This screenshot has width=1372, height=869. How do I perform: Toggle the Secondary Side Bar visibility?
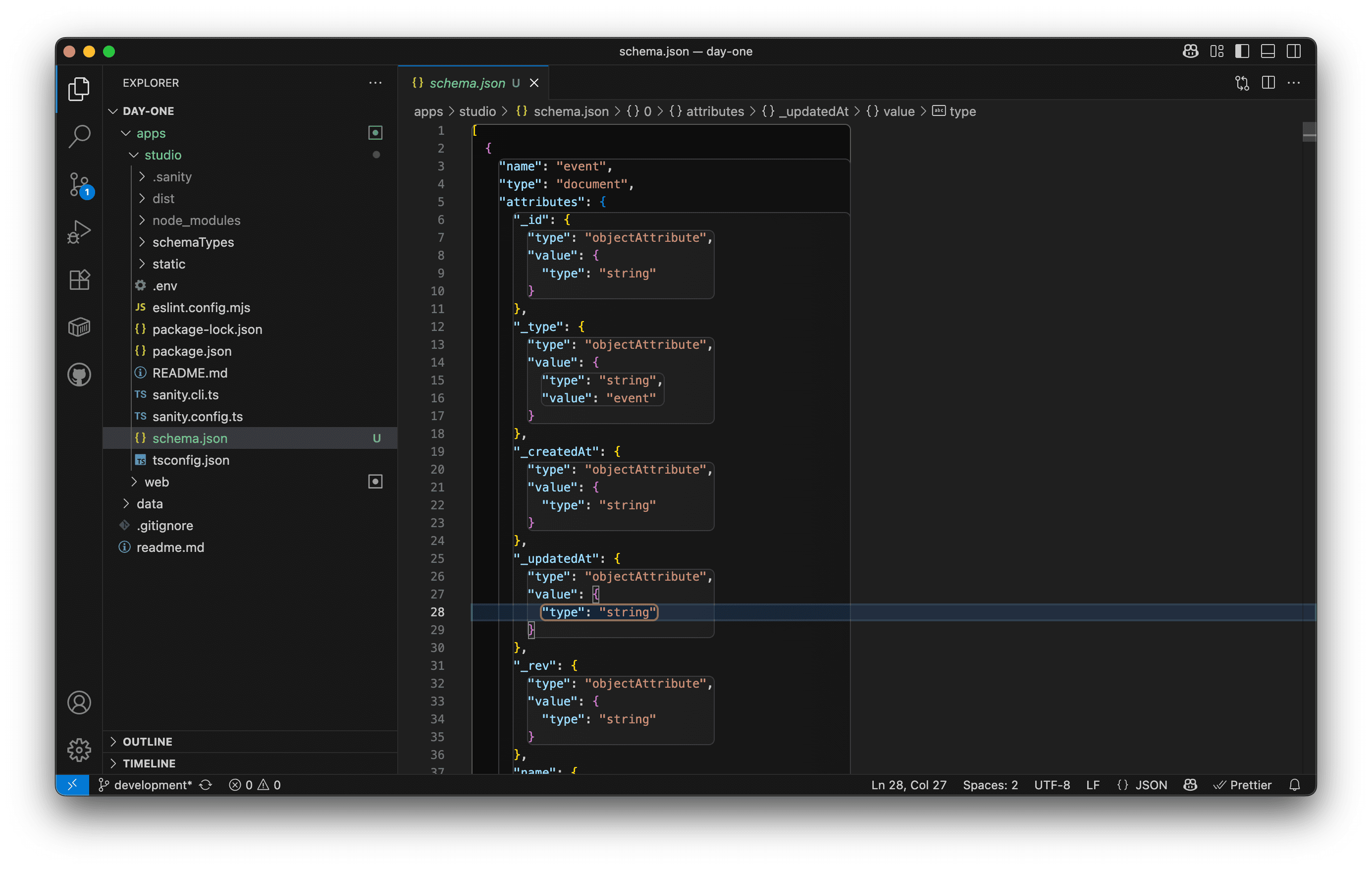[x=1293, y=52]
